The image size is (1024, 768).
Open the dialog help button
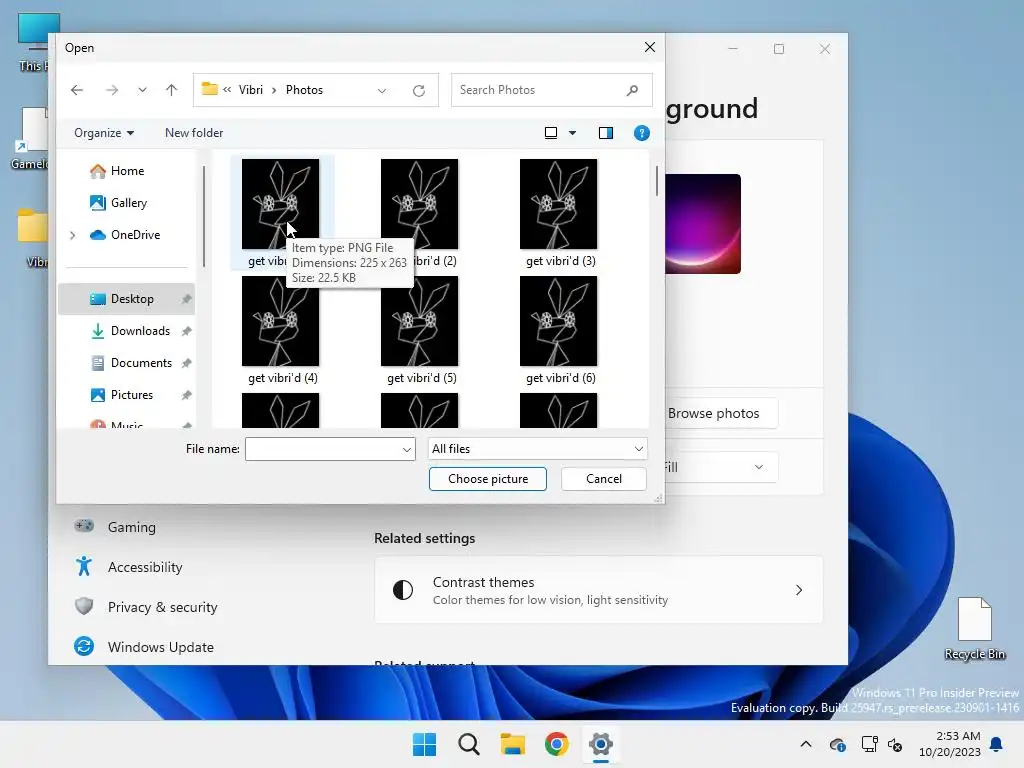(642, 133)
